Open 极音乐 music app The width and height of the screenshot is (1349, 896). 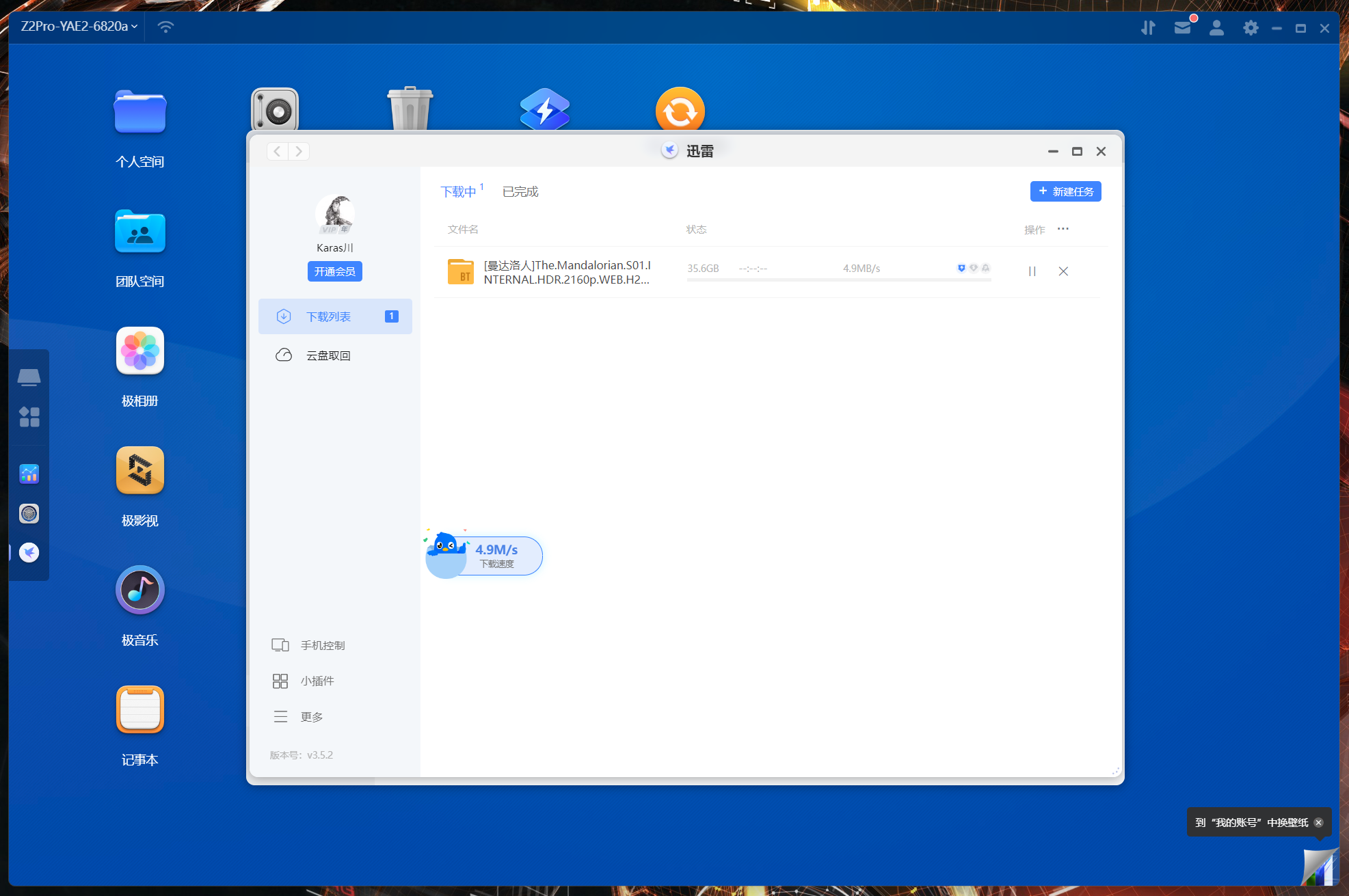[x=140, y=590]
